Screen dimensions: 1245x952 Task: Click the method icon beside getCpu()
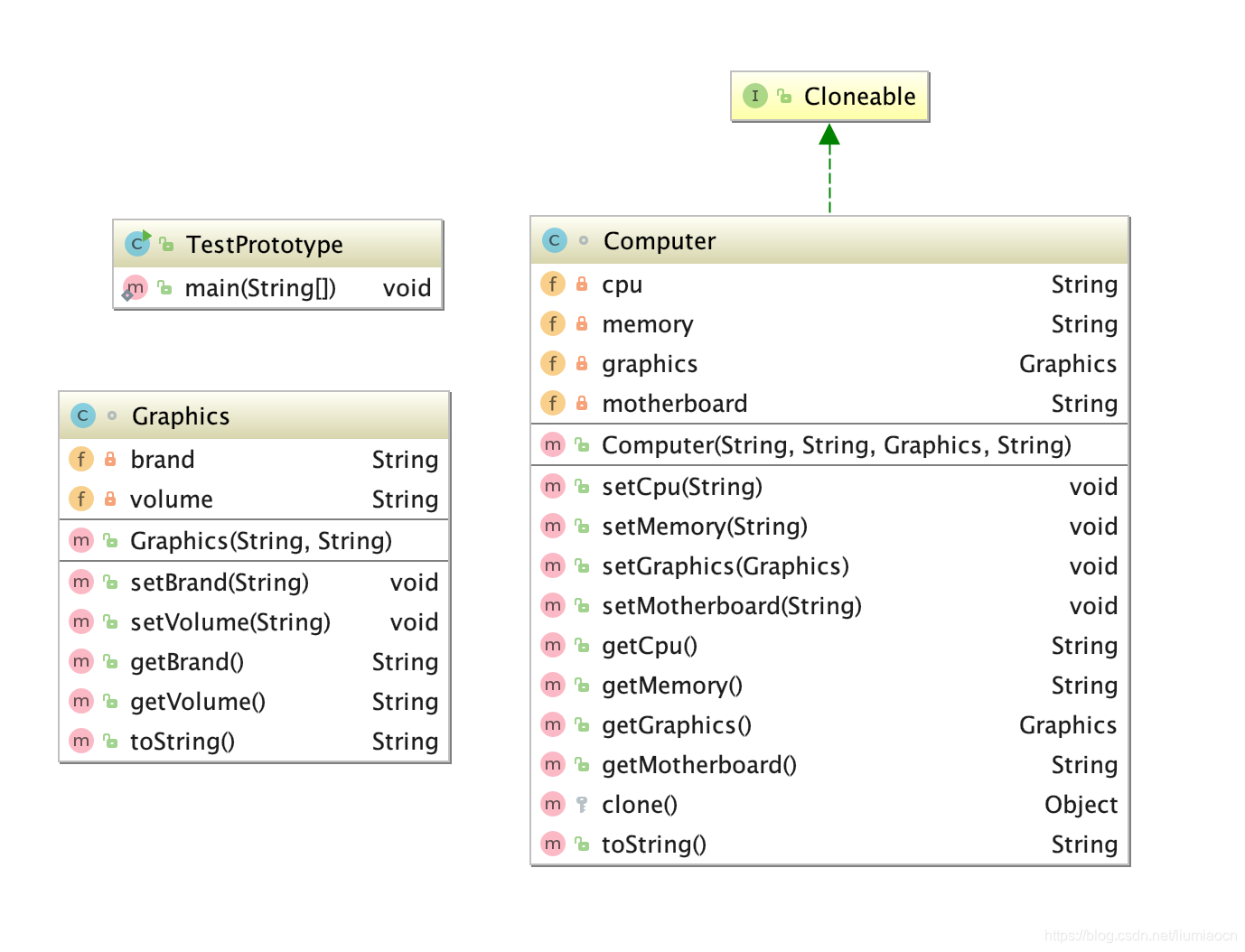pos(553,645)
